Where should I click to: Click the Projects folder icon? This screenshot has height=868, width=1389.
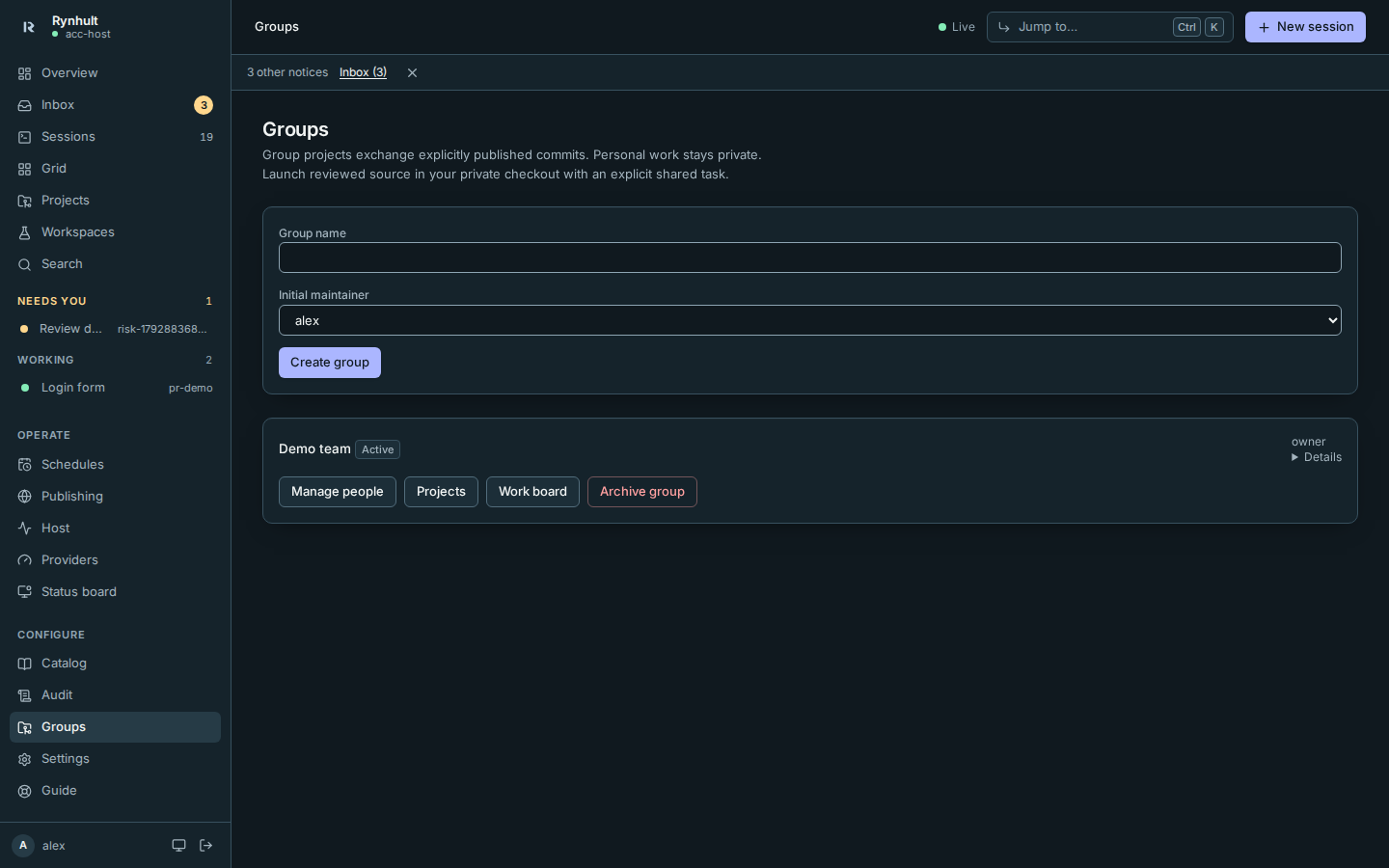[25, 201]
